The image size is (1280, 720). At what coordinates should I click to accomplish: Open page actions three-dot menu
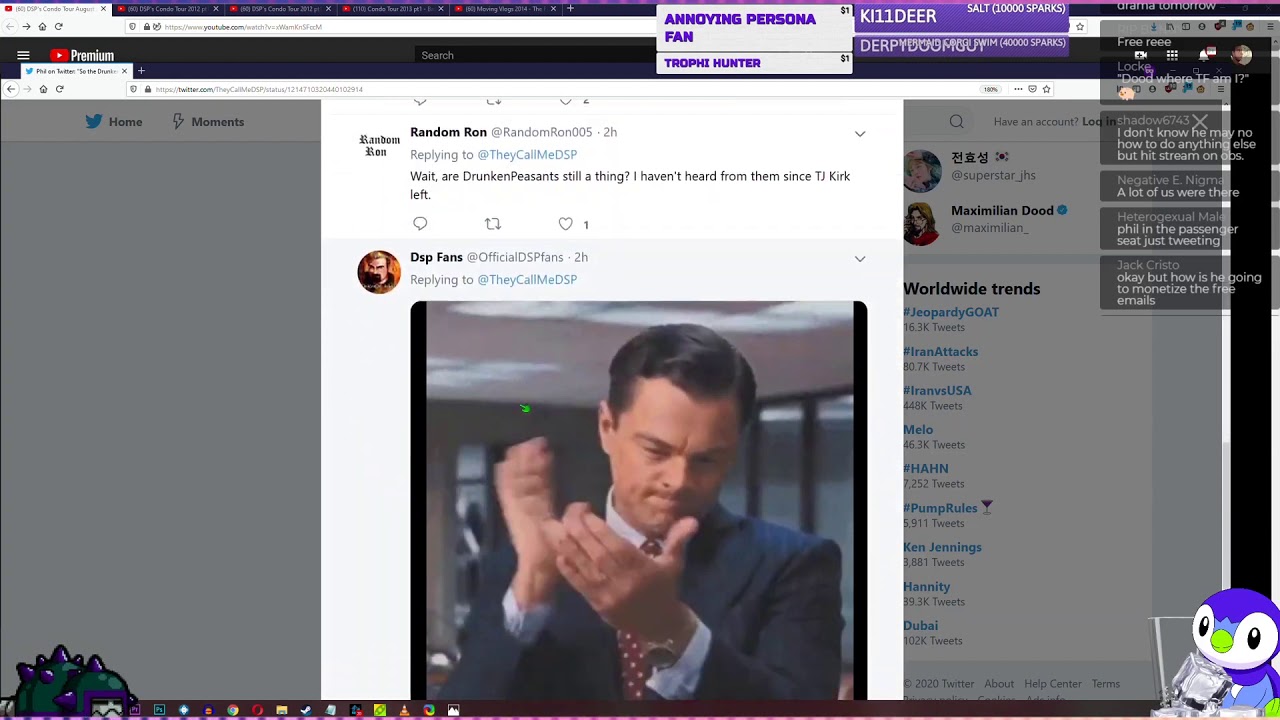(x=1018, y=89)
